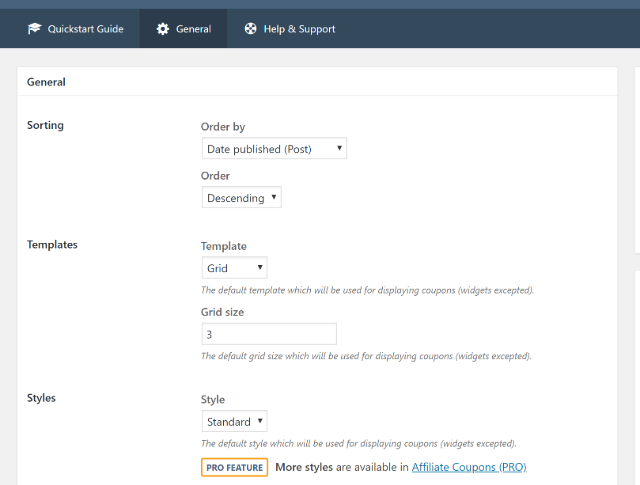Click the Order field label above Descending
The height and width of the screenshot is (485, 640).
click(x=215, y=176)
